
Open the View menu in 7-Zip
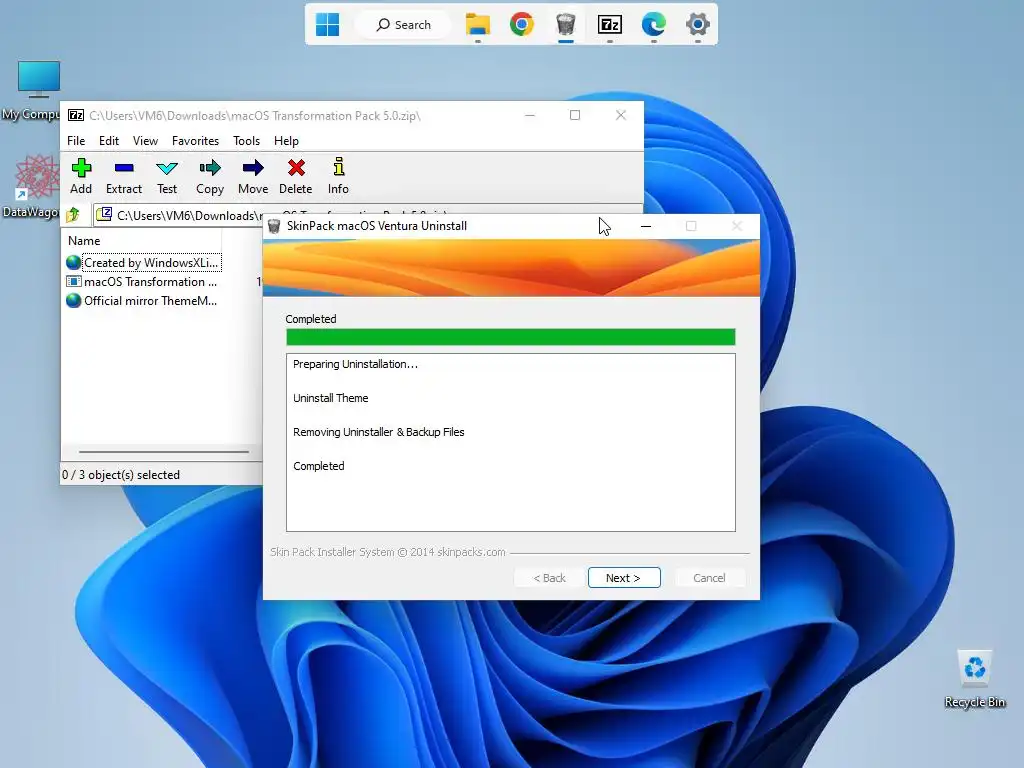pyautogui.click(x=145, y=140)
